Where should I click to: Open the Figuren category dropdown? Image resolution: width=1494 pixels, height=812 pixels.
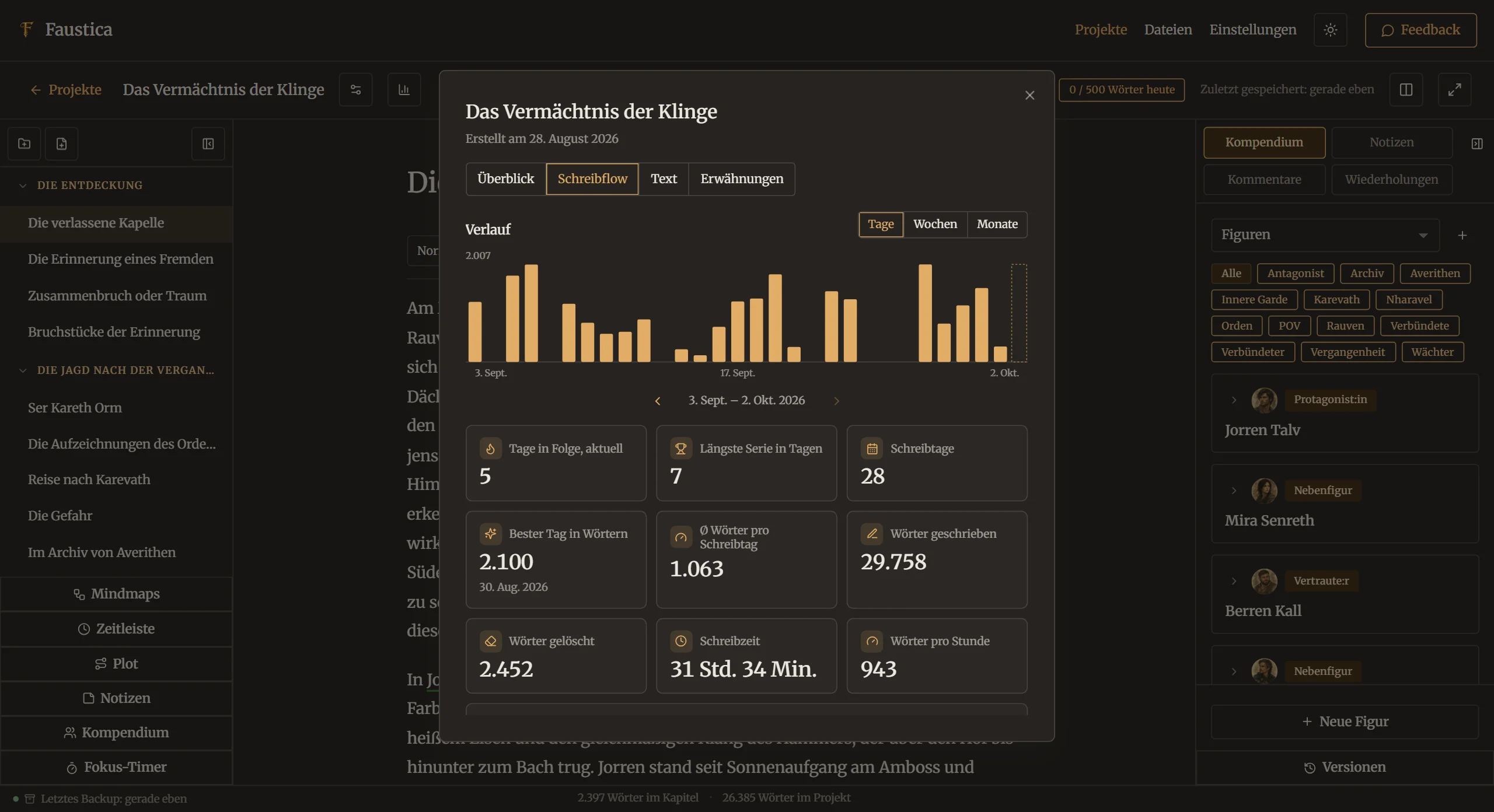(x=1325, y=235)
